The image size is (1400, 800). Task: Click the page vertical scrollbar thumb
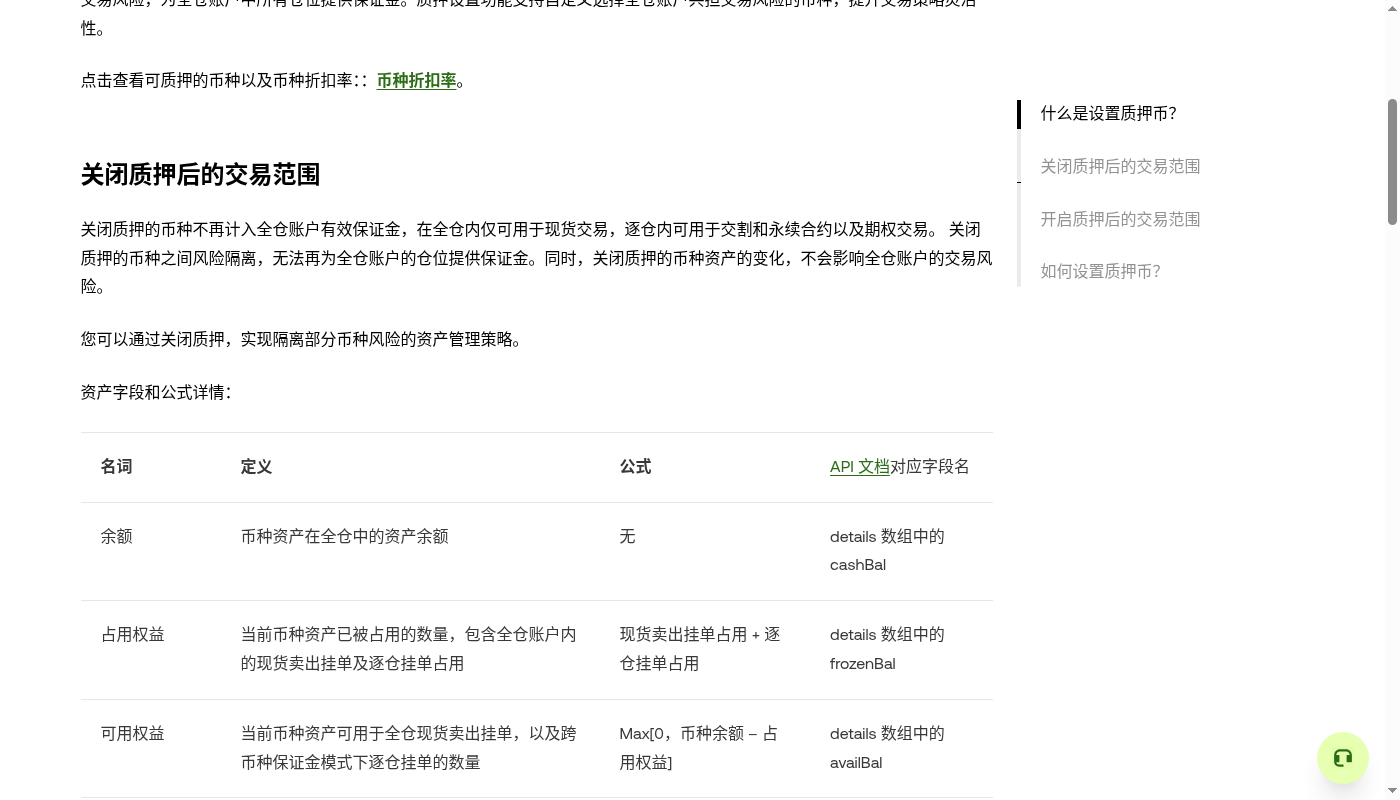click(x=1392, y=162)
